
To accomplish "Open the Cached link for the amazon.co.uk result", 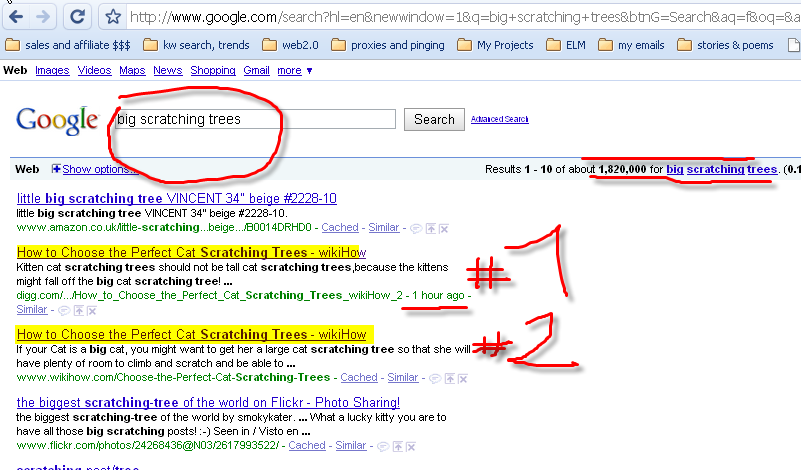I will coord(340,227).
